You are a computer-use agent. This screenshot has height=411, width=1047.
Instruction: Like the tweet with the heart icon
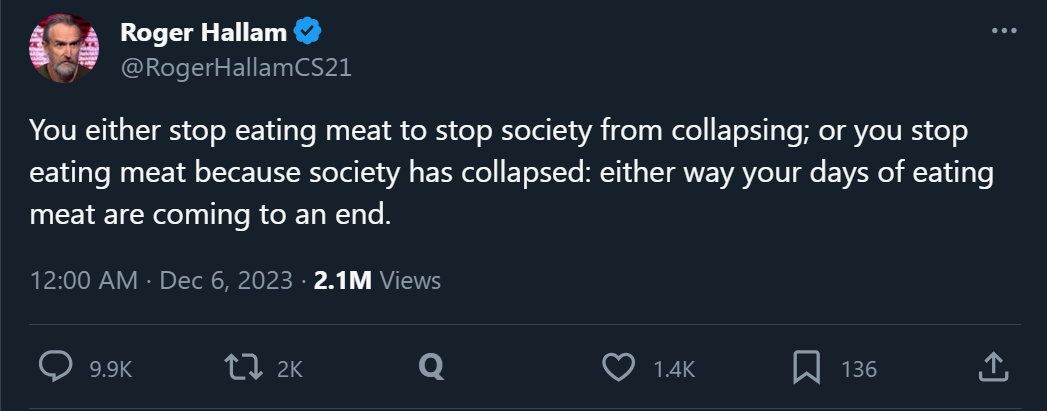tap(619, 368)
